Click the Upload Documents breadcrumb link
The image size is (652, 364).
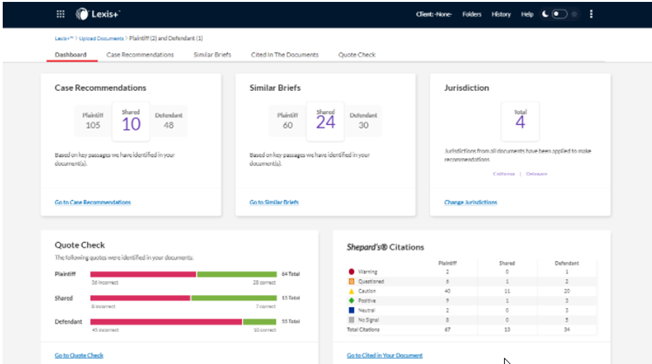pyautogui.click(x=101, y=38)
